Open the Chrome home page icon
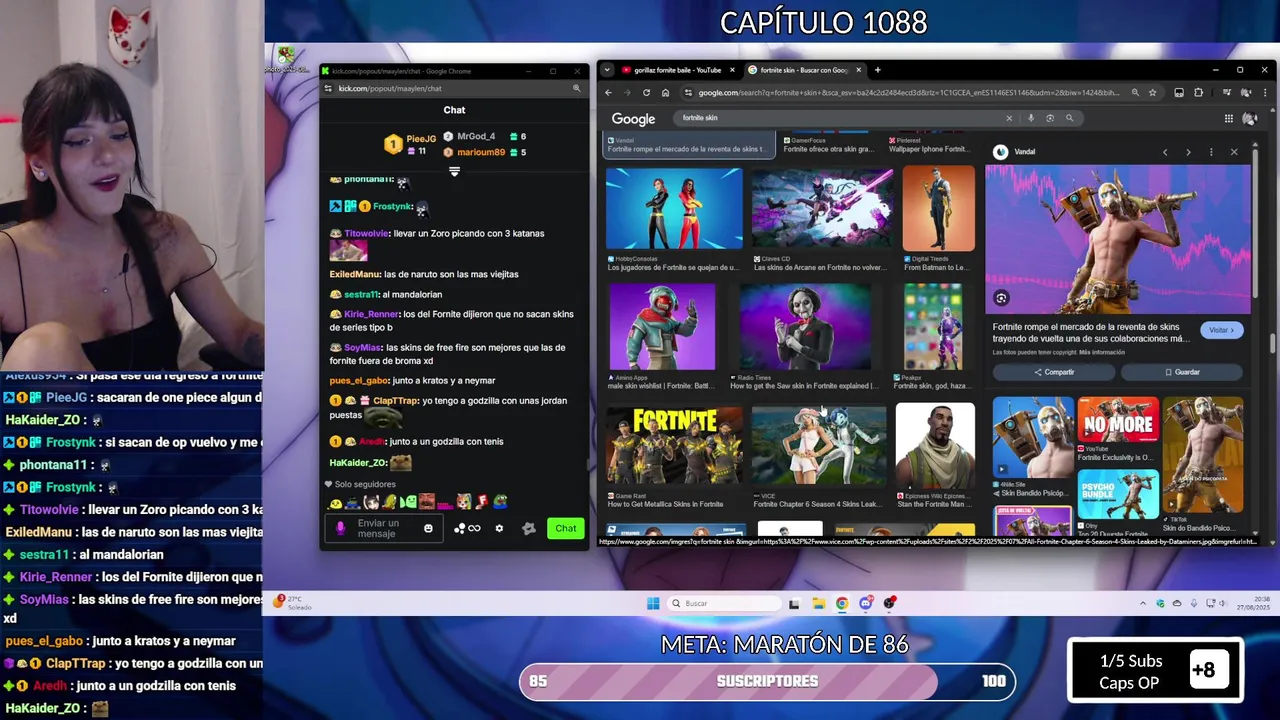The image size is (1280, 720). click(665, 93)
